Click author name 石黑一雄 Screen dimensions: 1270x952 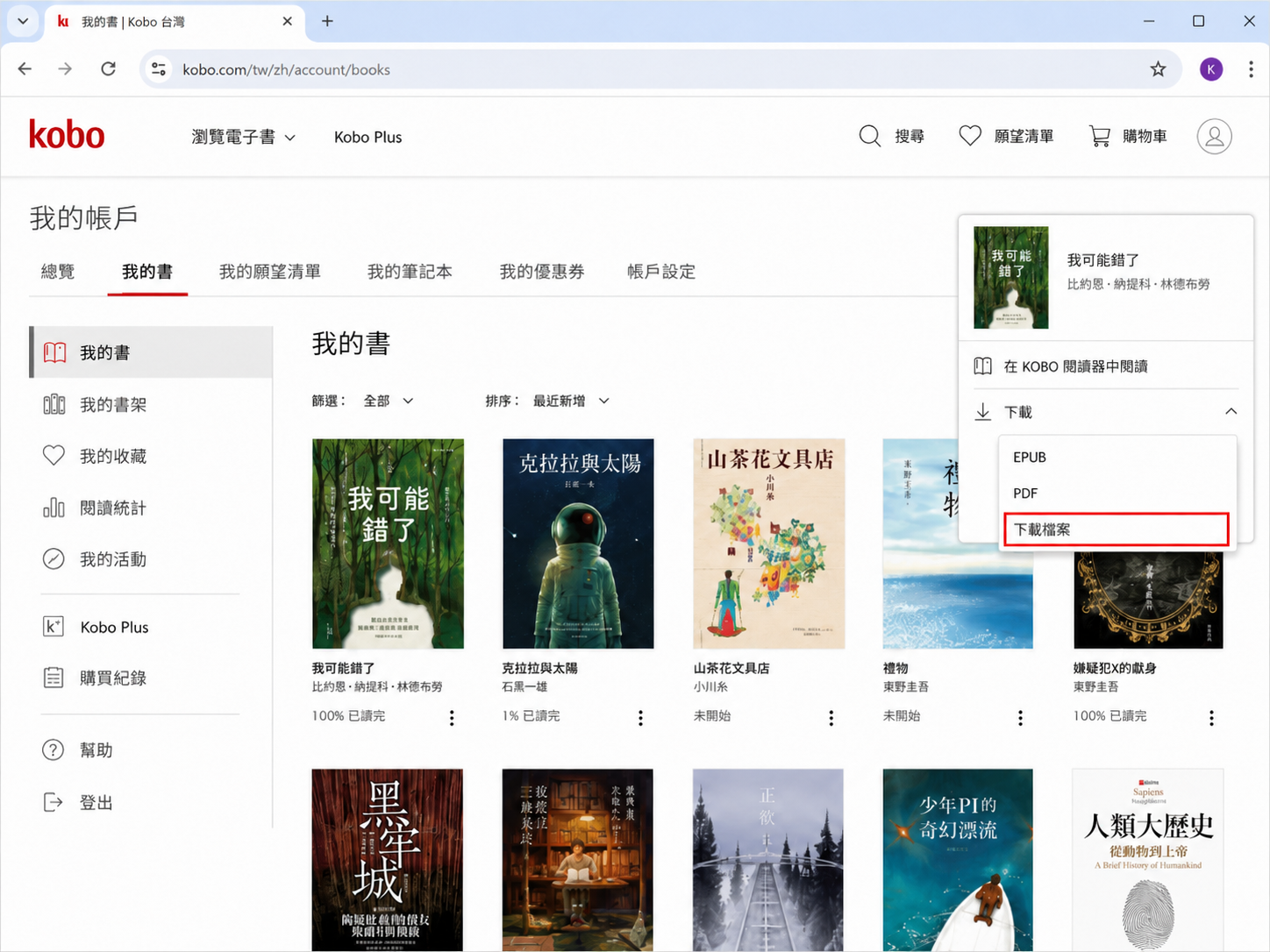pyautogui.click(x=524, y=687)
